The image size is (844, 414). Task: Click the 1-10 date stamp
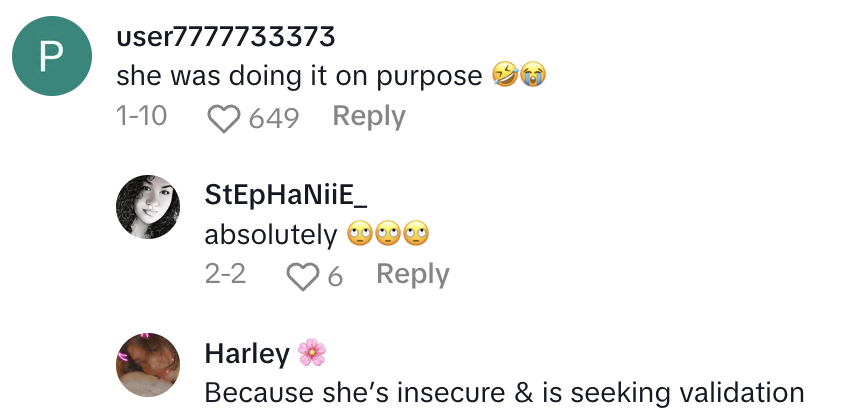(141, 117)
